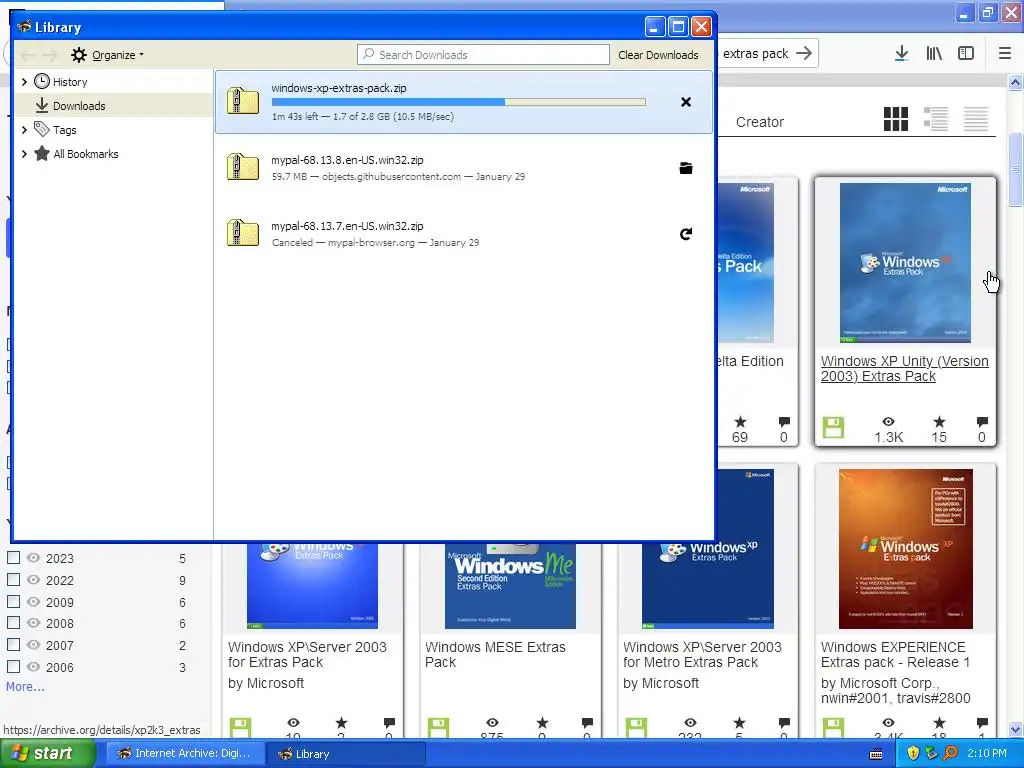Click the software floppy icon on Unity card
1024x768 pixels.
coord(833,428)
